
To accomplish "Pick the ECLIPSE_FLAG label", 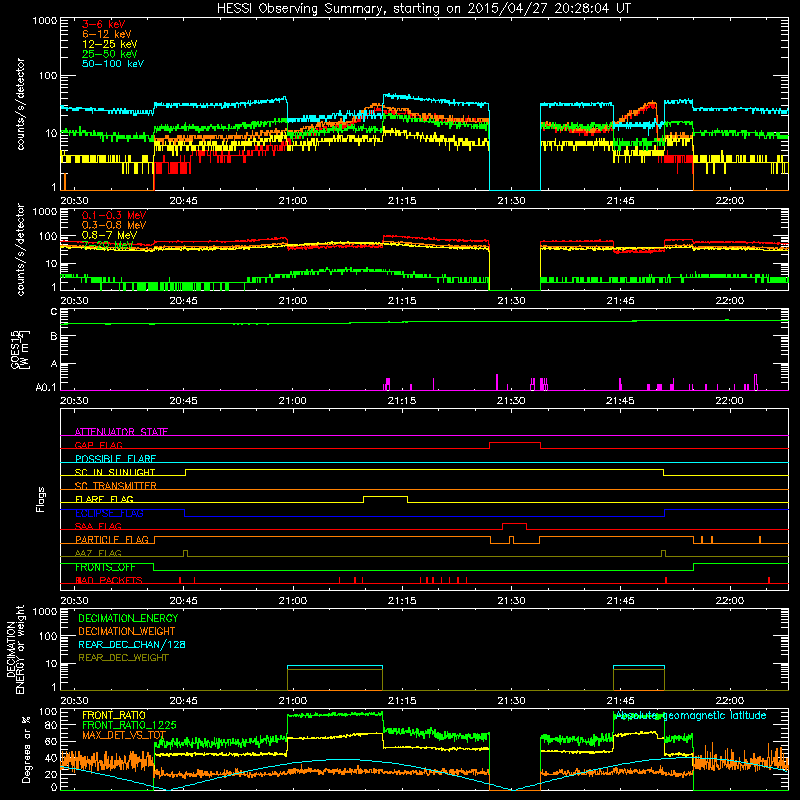I will pyautogui.click(x=109, y=513).
